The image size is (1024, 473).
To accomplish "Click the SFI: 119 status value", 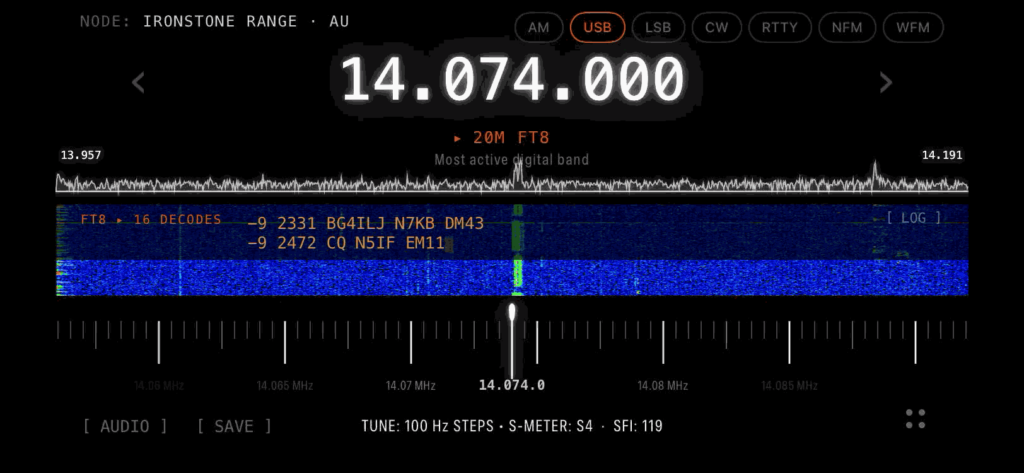I will click(x=637, y=427).
